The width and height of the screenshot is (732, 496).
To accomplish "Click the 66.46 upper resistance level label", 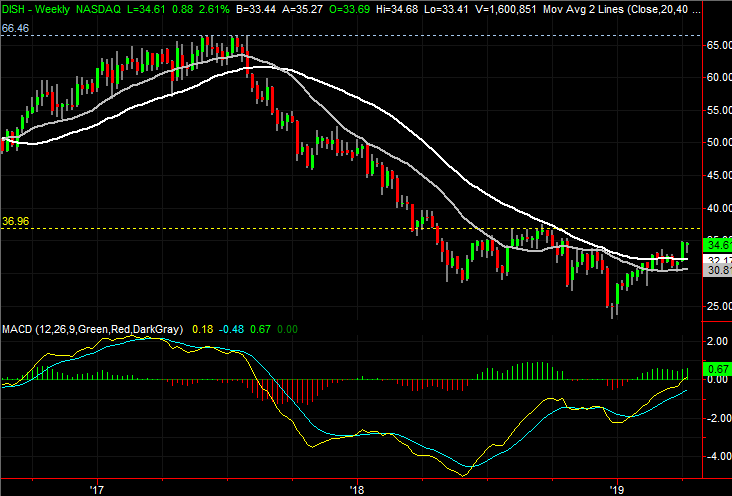I will pos(13,31).
